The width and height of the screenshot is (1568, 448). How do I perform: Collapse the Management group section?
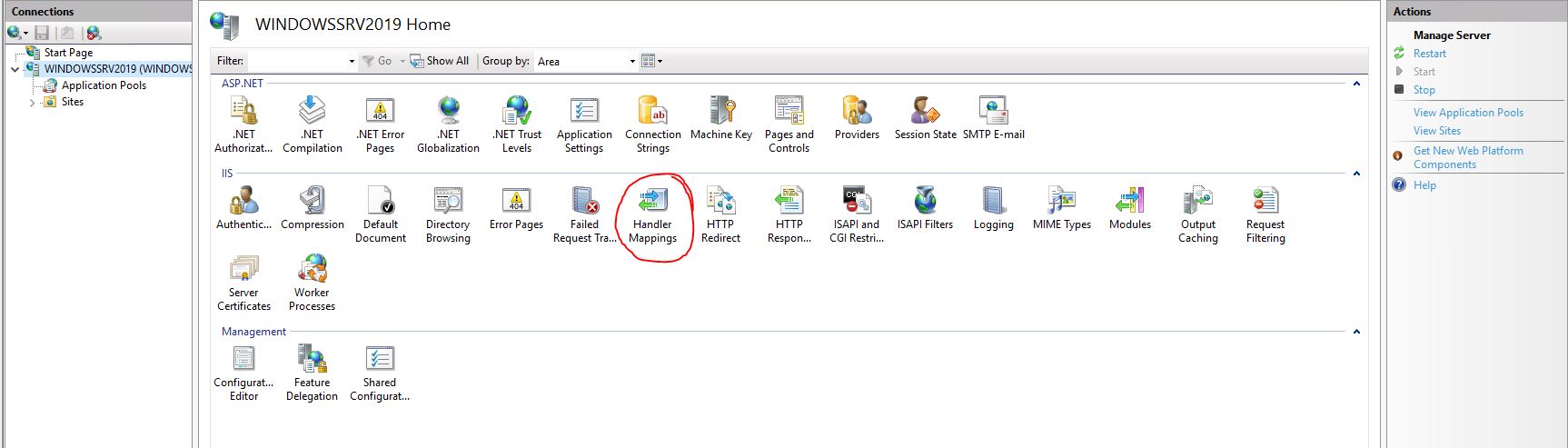1356,332
